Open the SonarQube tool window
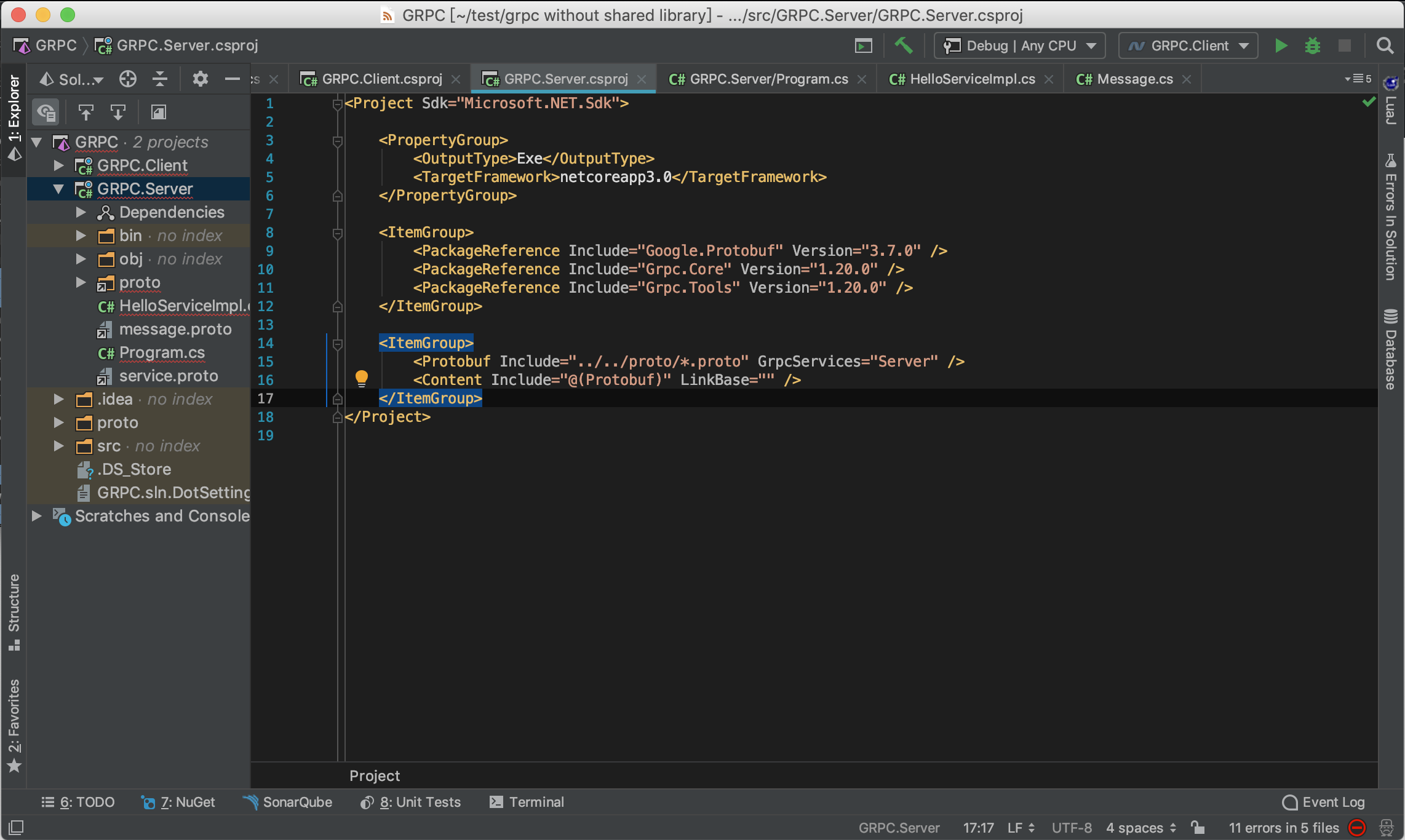Screen dimensions: 1405x840 coord(287,802)
